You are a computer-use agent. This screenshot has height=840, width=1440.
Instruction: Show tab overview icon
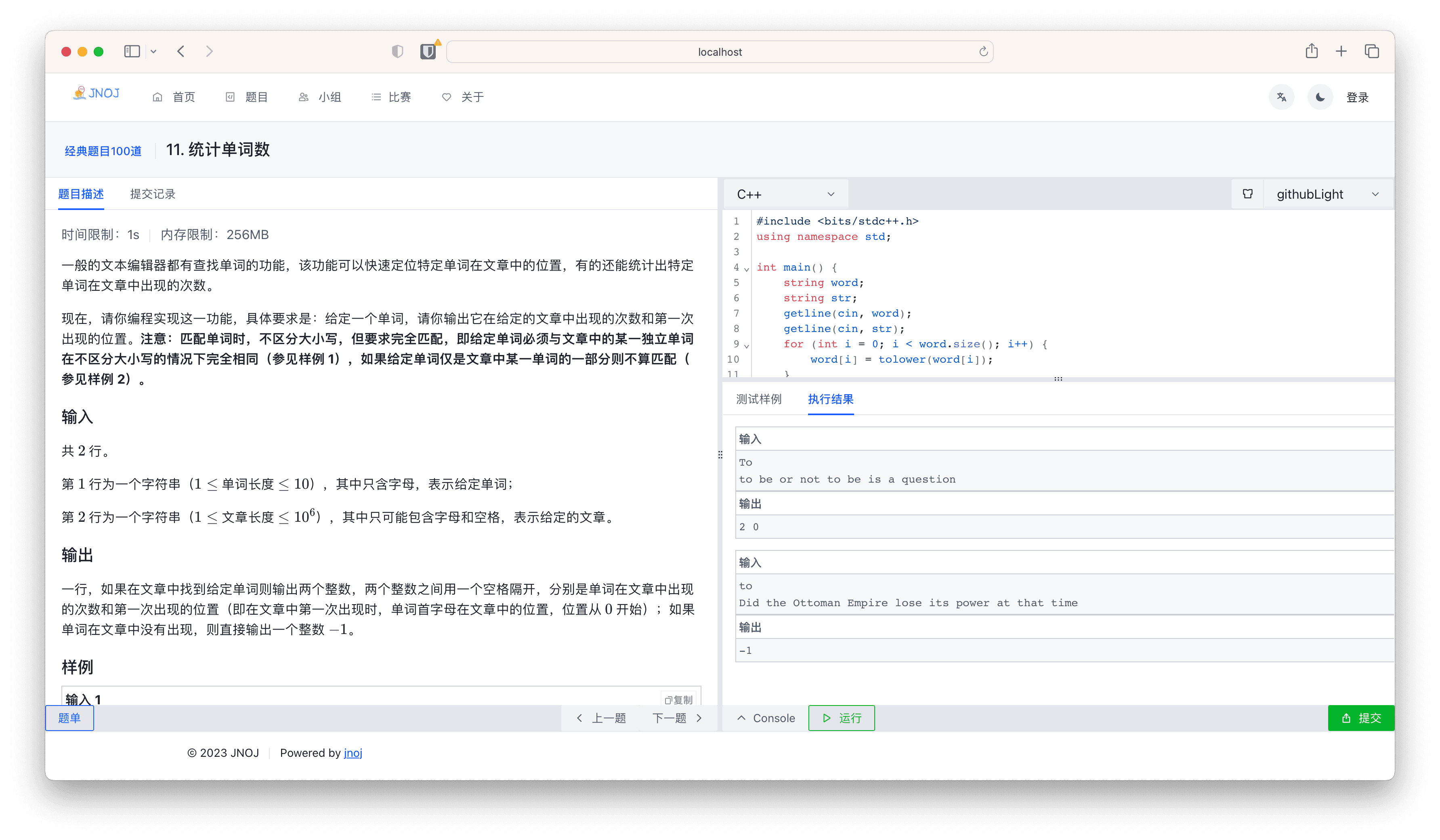coord(1372,51)
